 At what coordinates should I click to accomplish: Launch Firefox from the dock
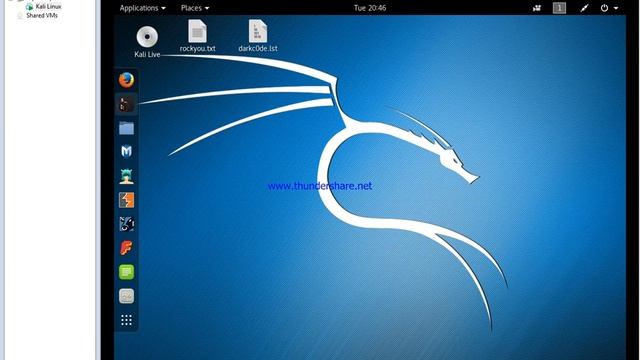pos(127,80)
